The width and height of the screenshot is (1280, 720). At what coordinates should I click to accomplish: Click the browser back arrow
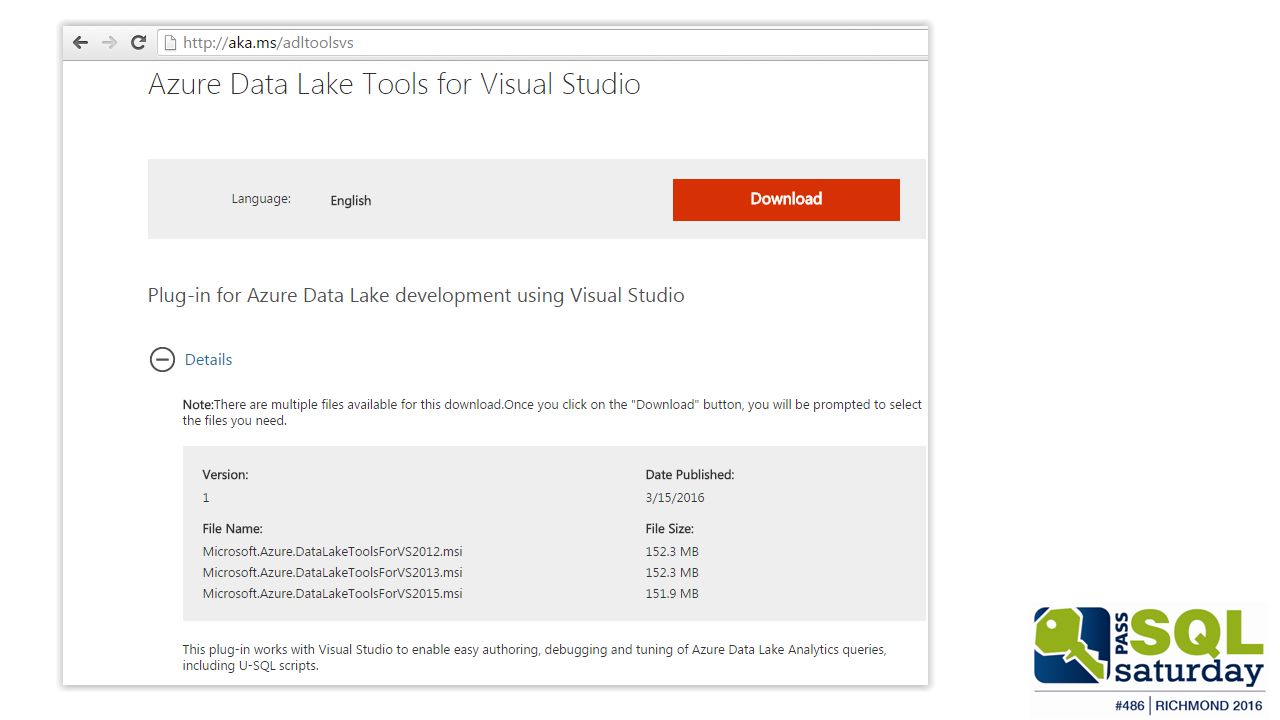(x=81, y=42)
